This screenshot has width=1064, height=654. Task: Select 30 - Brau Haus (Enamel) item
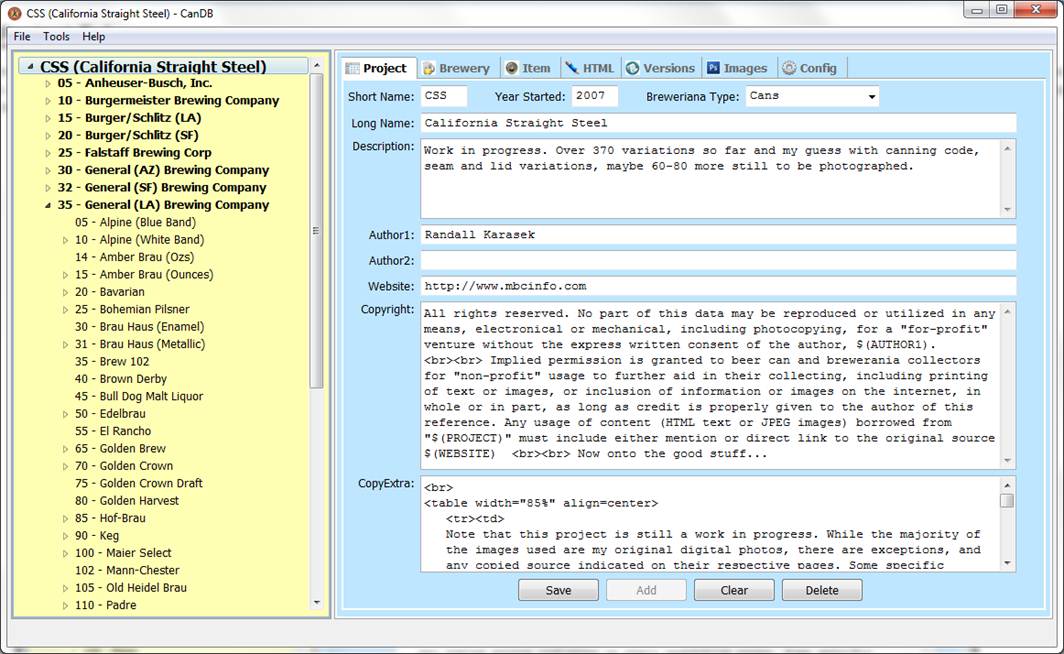point(139,327)
